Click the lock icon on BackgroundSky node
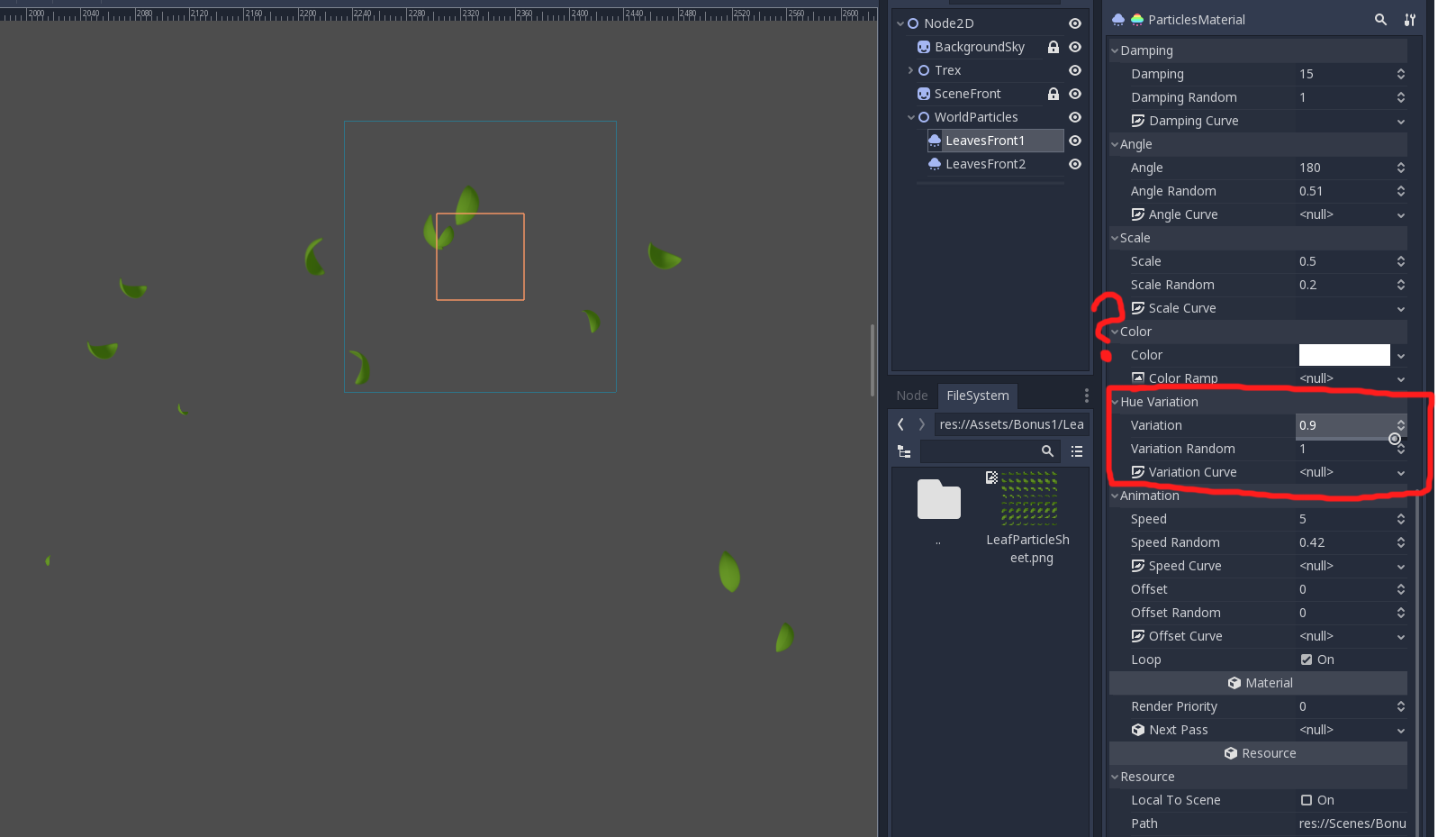The width and height of the screenshot is (1456, 837). pyautogui.click(x=1053, y=47)
